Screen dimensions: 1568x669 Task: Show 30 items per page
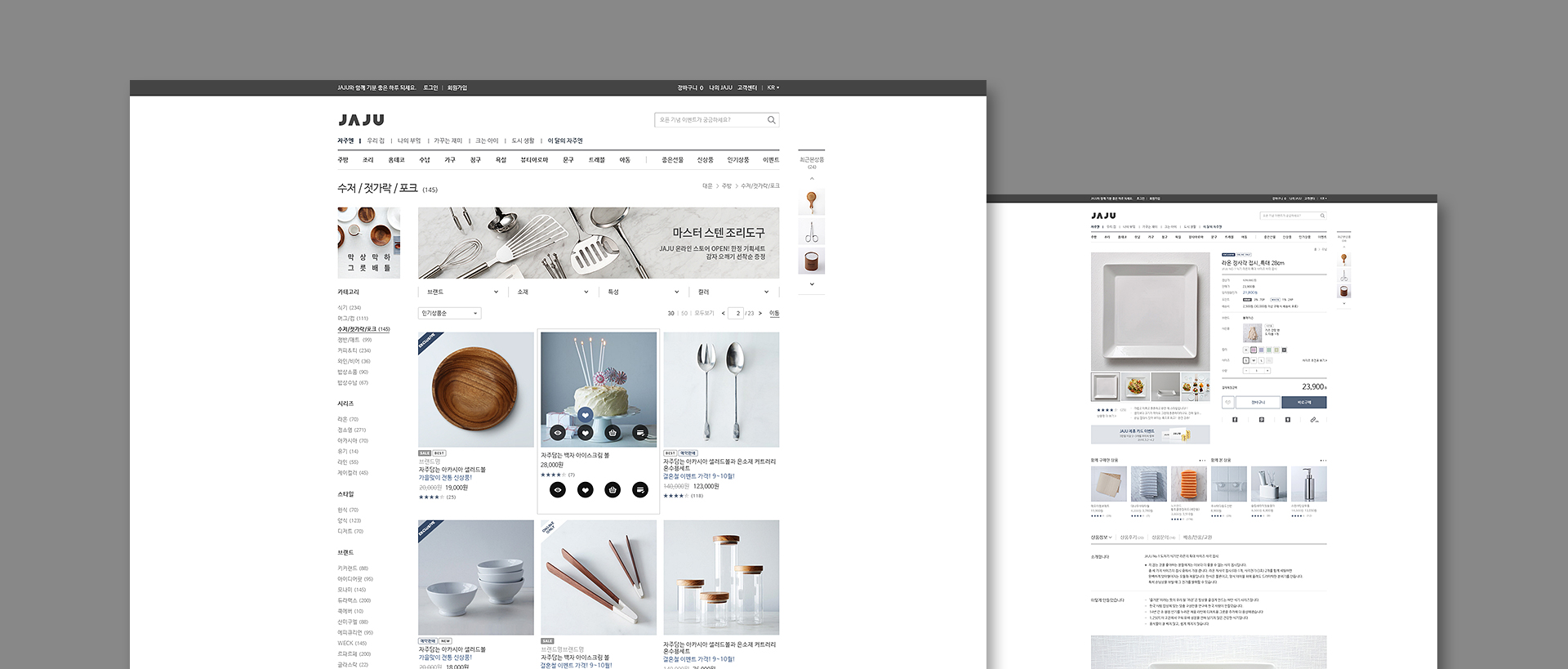(x=671, y=313)
